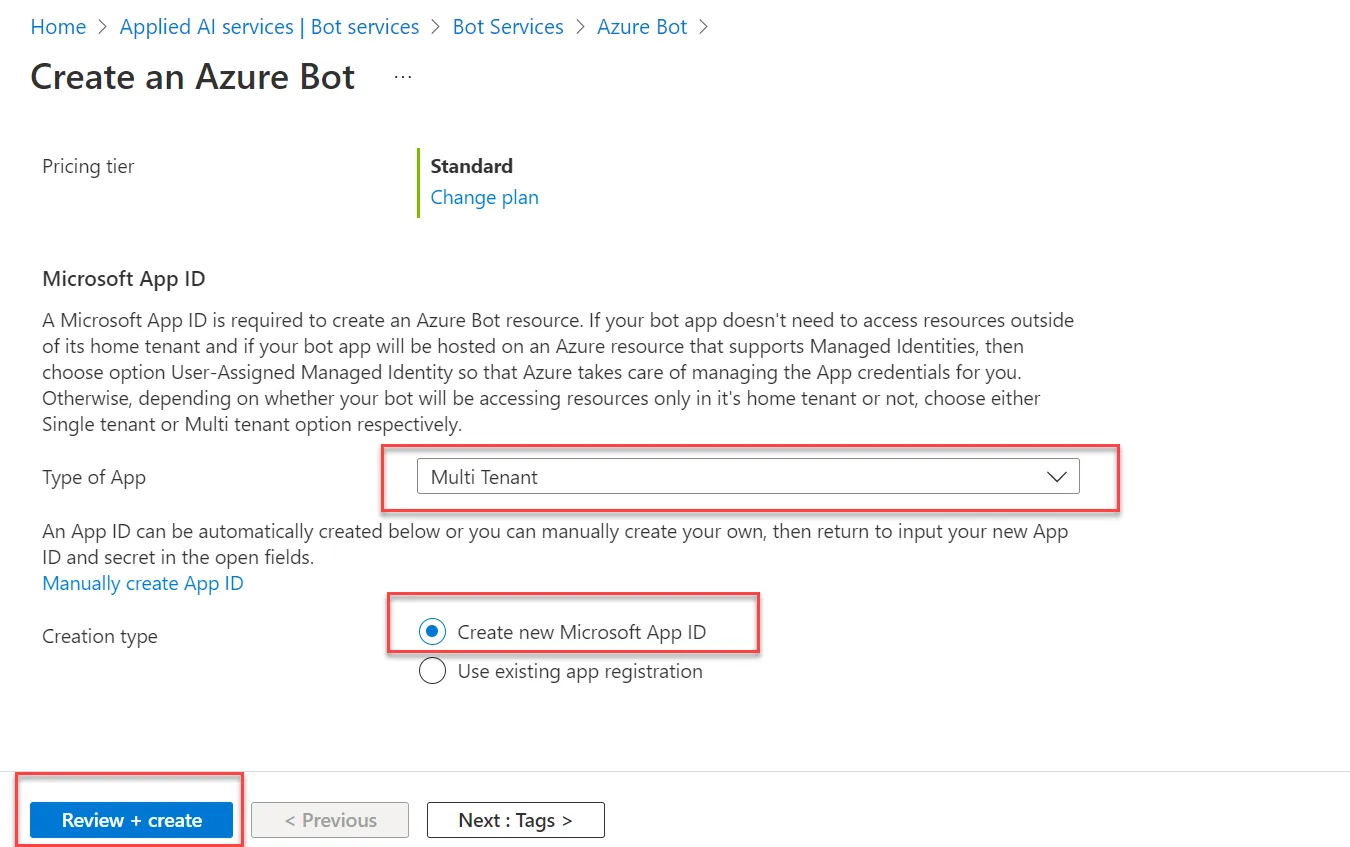This screenshot has width=1350, height=847.
Task: Click the Creation type label
Action: pos(100,636)
